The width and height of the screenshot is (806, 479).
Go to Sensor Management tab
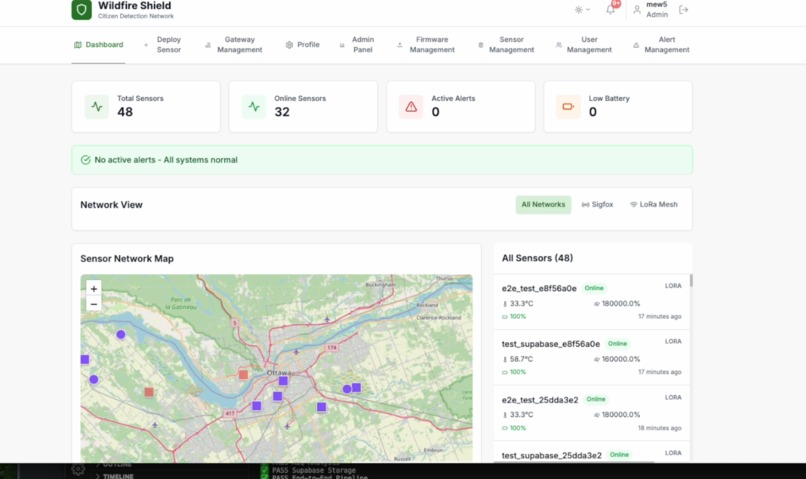(x=506, y=45)
